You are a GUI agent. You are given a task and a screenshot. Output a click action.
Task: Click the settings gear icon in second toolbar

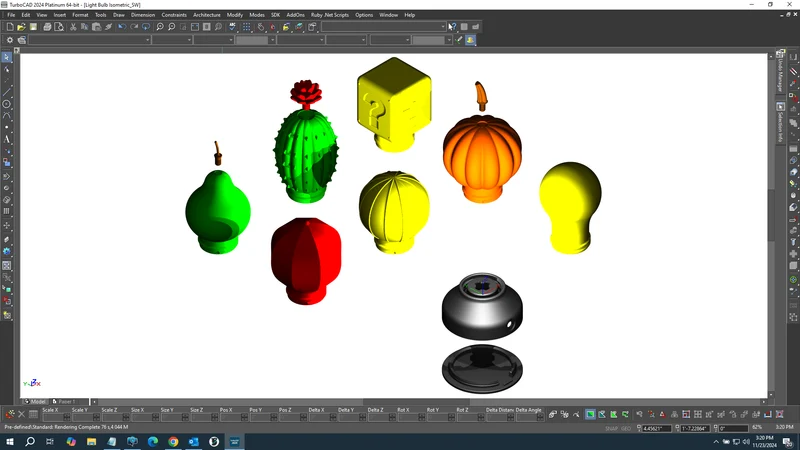[x=10, y=40]
